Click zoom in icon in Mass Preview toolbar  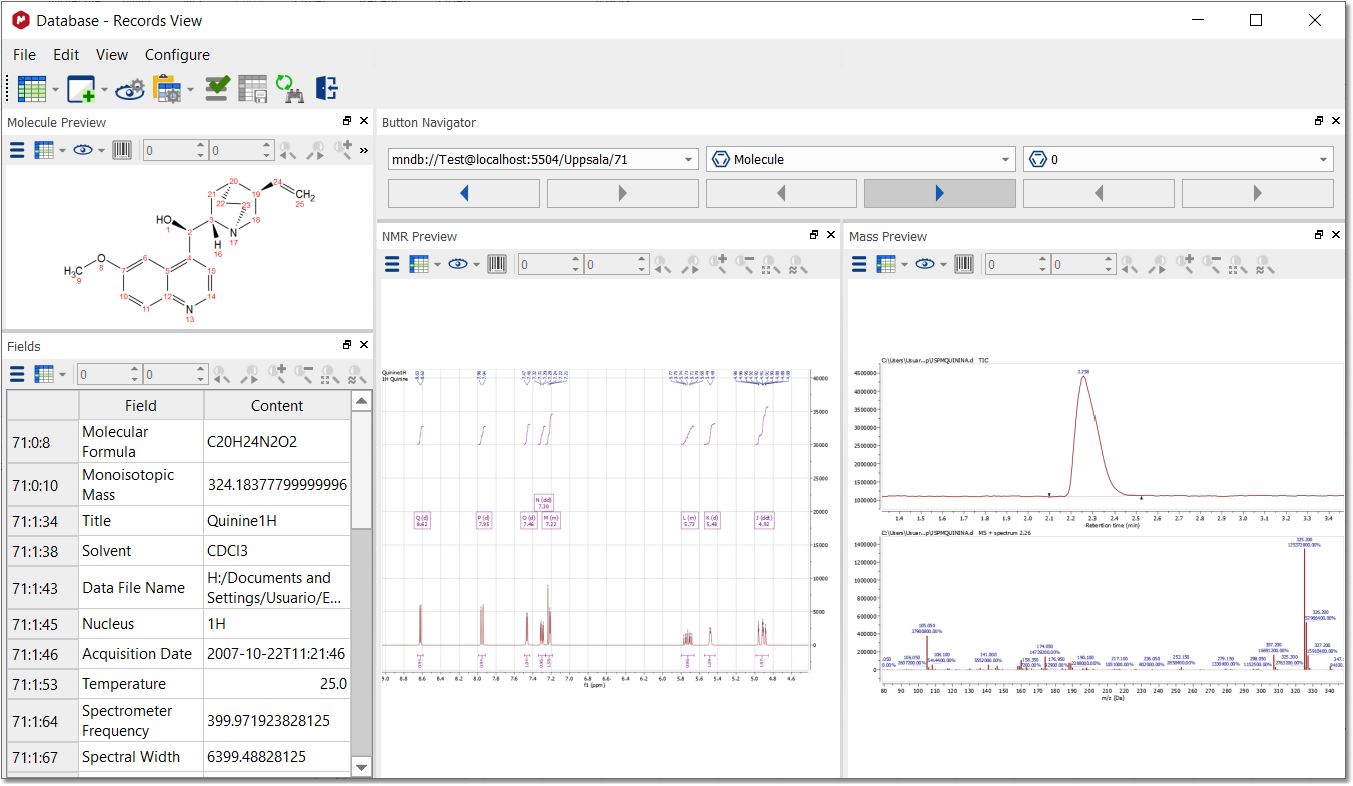(x=1185, y=263)
